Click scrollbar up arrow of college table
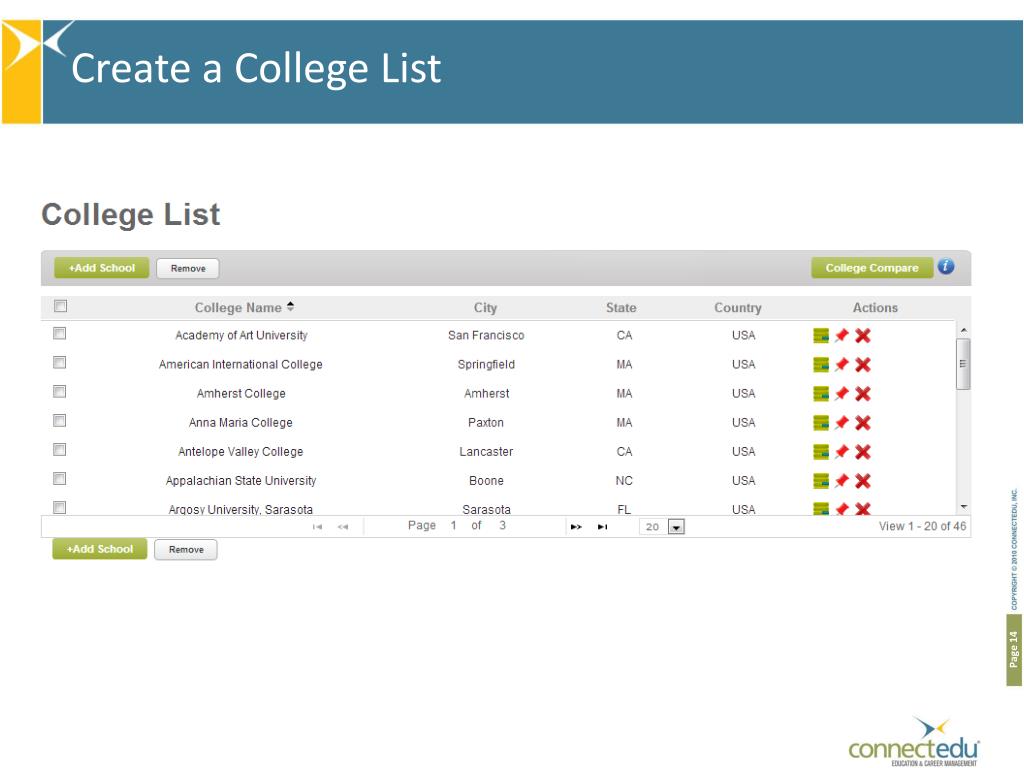The image size is (1024, 768). [x=964, y=331]
